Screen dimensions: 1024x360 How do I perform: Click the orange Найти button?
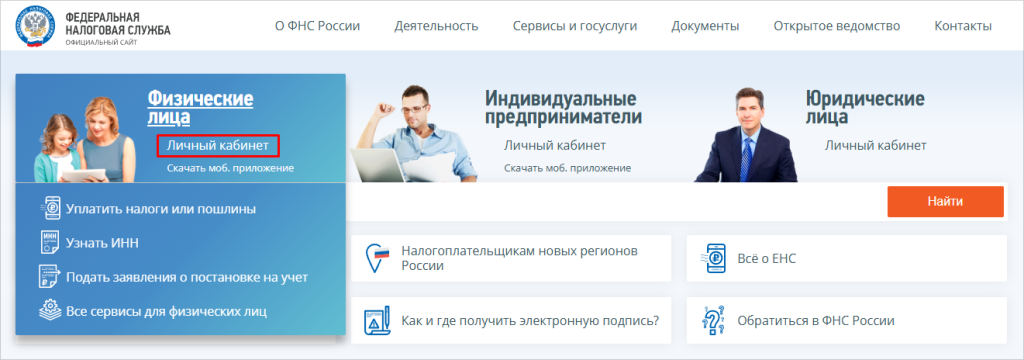(945, 202)
